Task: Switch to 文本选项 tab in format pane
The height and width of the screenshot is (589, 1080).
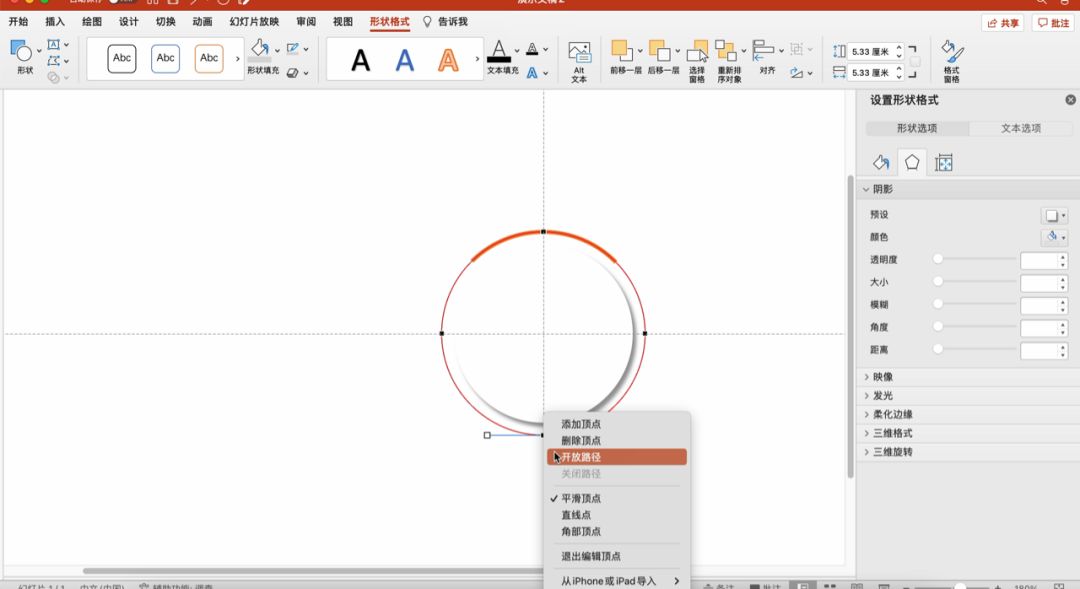Action: (1021, 128)
